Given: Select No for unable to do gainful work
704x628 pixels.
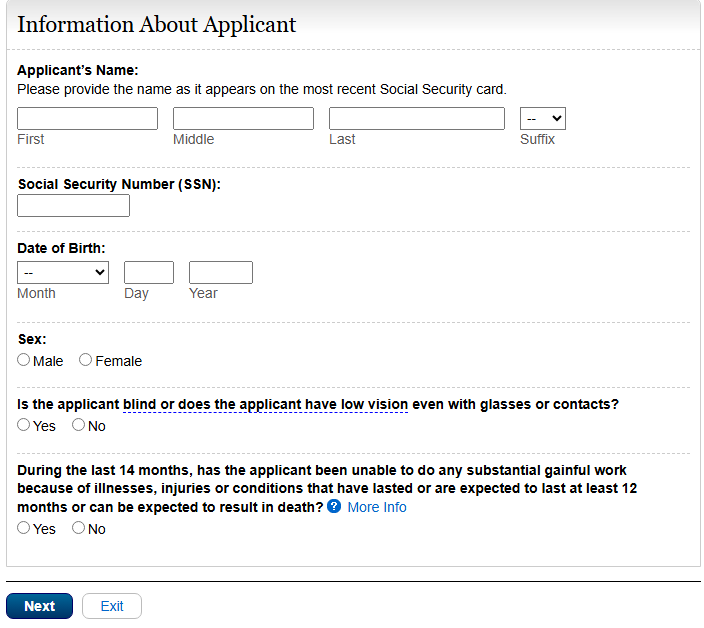Looking at the screenshot, I should tap(79, 528).
